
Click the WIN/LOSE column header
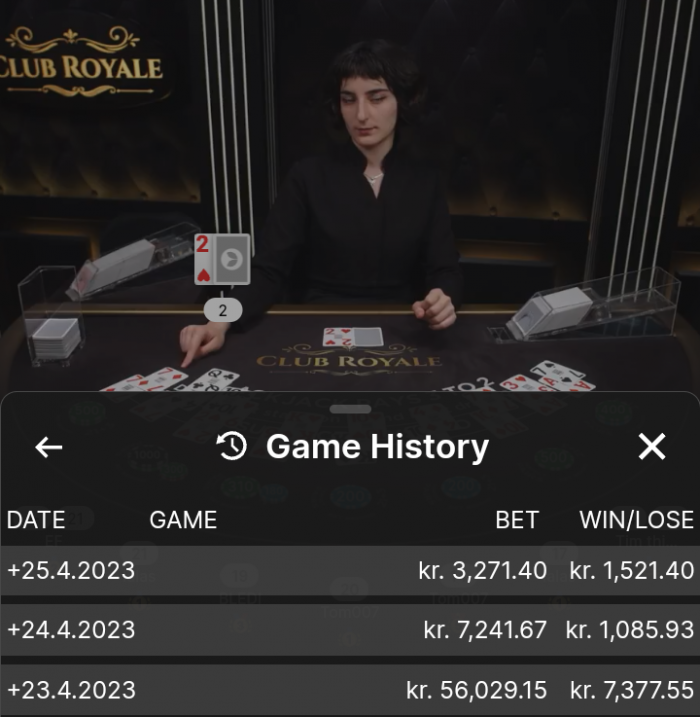tap(636, 520)
